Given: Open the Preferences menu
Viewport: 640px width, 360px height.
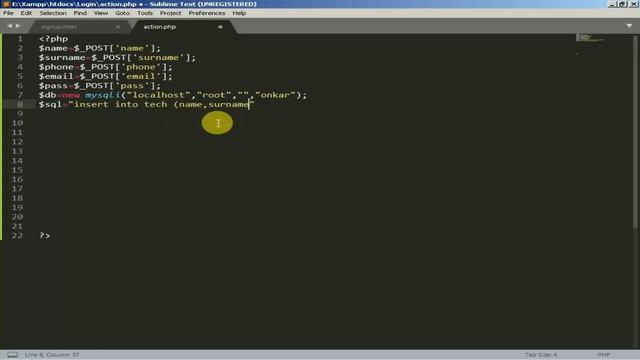Looking at the screenshot, I should [x=207, y=13].
